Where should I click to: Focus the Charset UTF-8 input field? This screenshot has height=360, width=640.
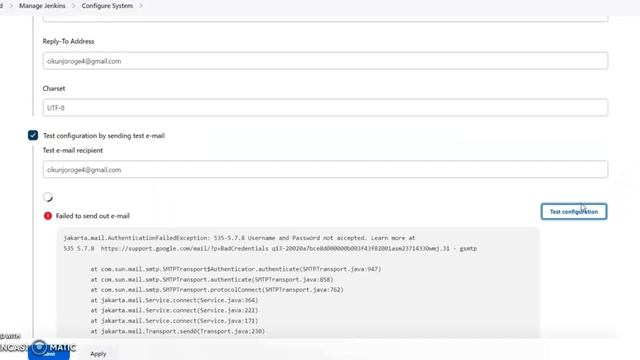325,108
